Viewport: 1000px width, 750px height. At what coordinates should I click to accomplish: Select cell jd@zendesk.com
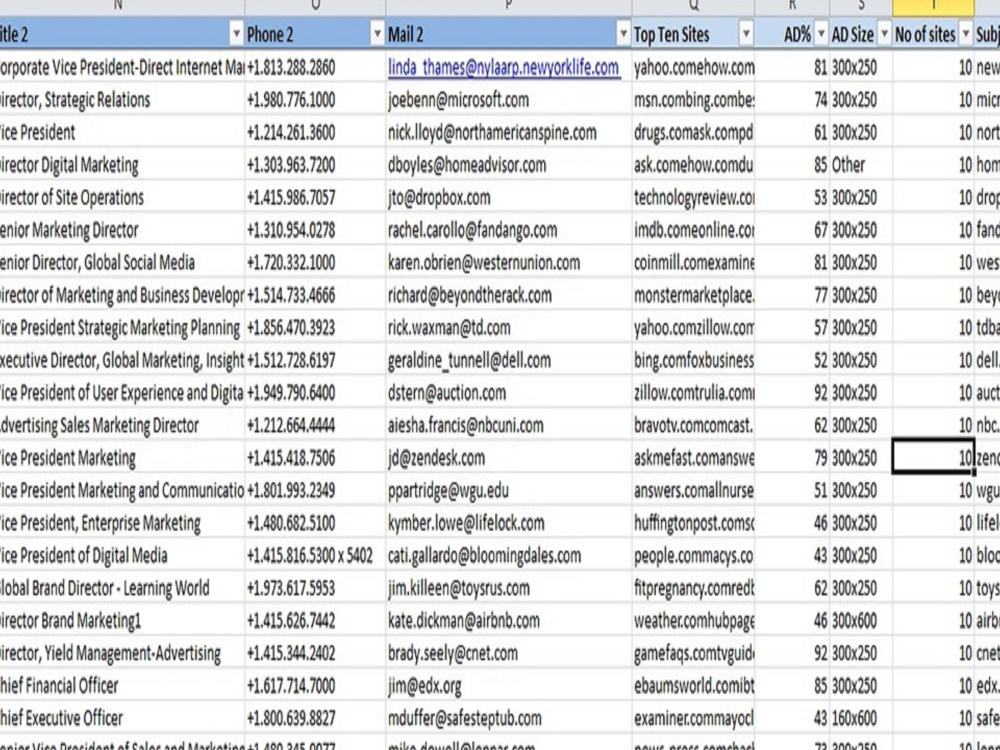(x=508, y=457)
